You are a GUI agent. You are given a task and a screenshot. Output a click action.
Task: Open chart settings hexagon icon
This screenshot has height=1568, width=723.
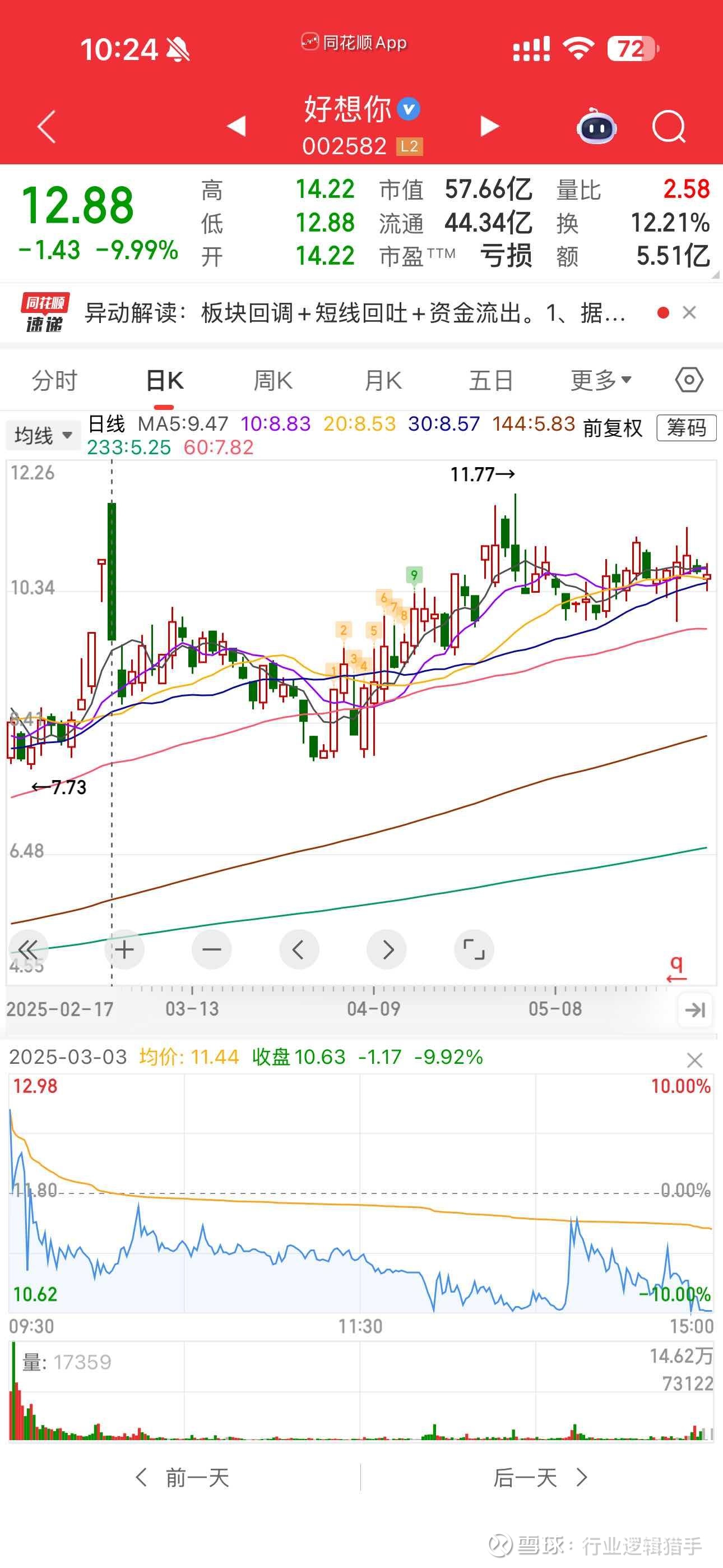coord(689,380)
